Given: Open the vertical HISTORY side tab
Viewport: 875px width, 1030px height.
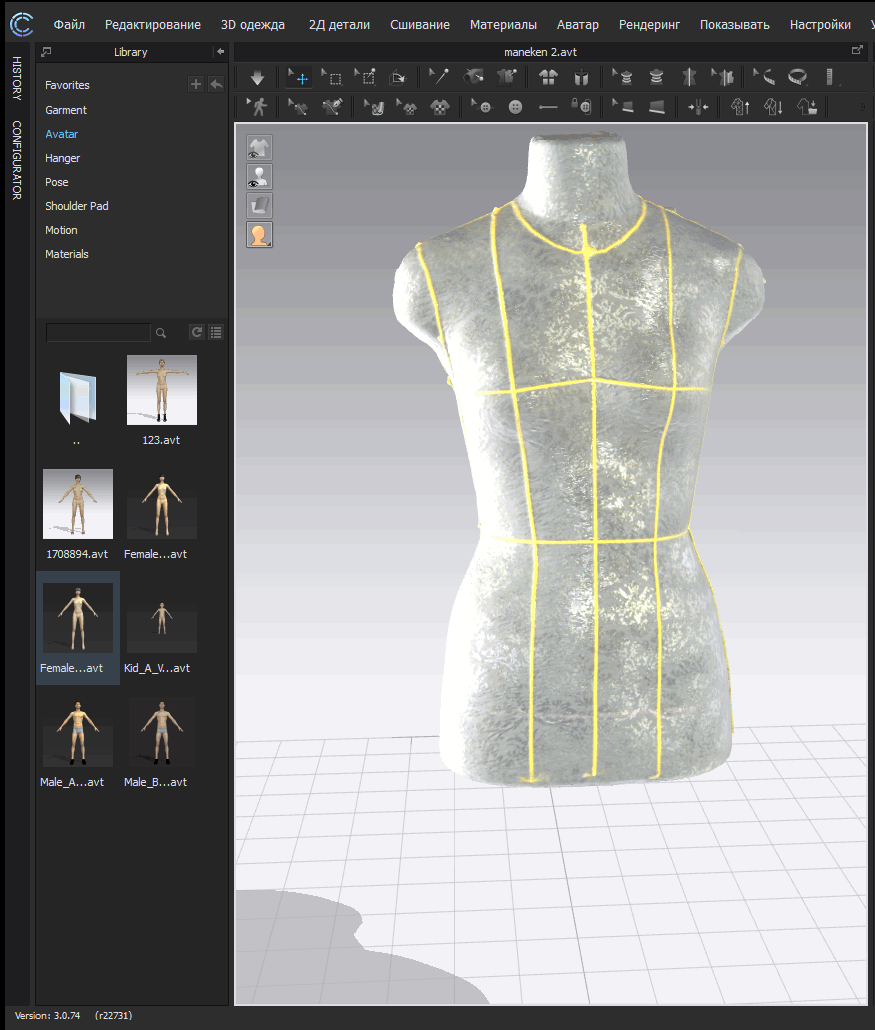Looking at the screenshot, I should click(17, 78).
